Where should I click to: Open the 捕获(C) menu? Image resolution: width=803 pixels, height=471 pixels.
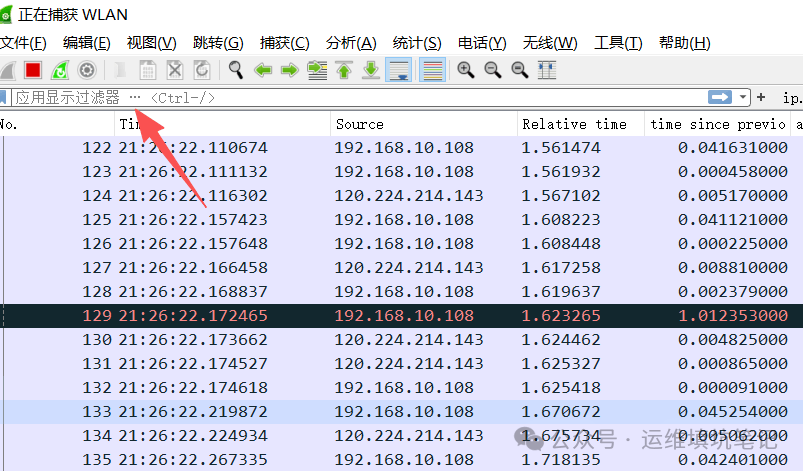[x=285, y=43]
